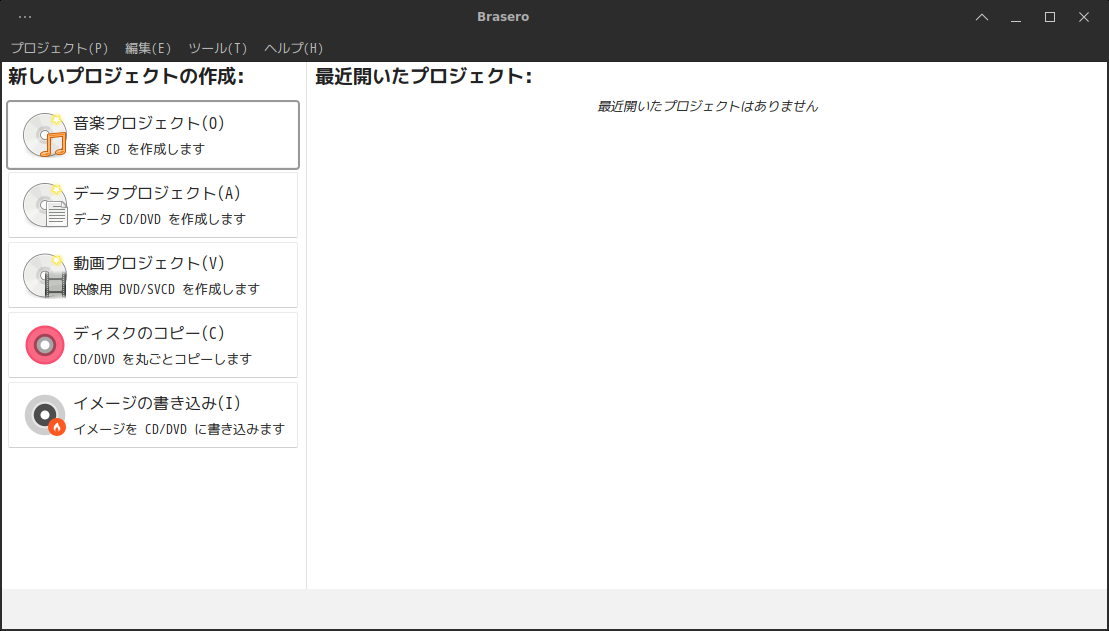1109x631 pixels.
Task: Click the Brasero title bar text
Action: pos(503,17)
